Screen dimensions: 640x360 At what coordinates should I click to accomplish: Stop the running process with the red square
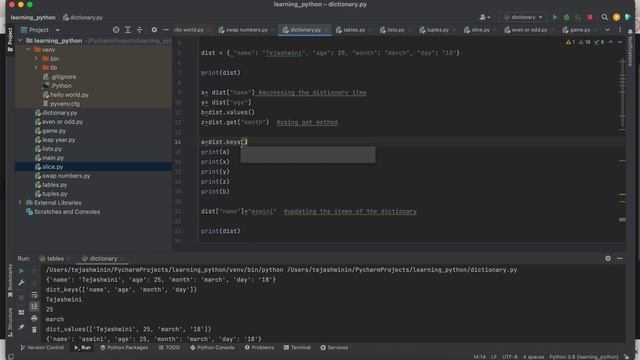[590, 17]
